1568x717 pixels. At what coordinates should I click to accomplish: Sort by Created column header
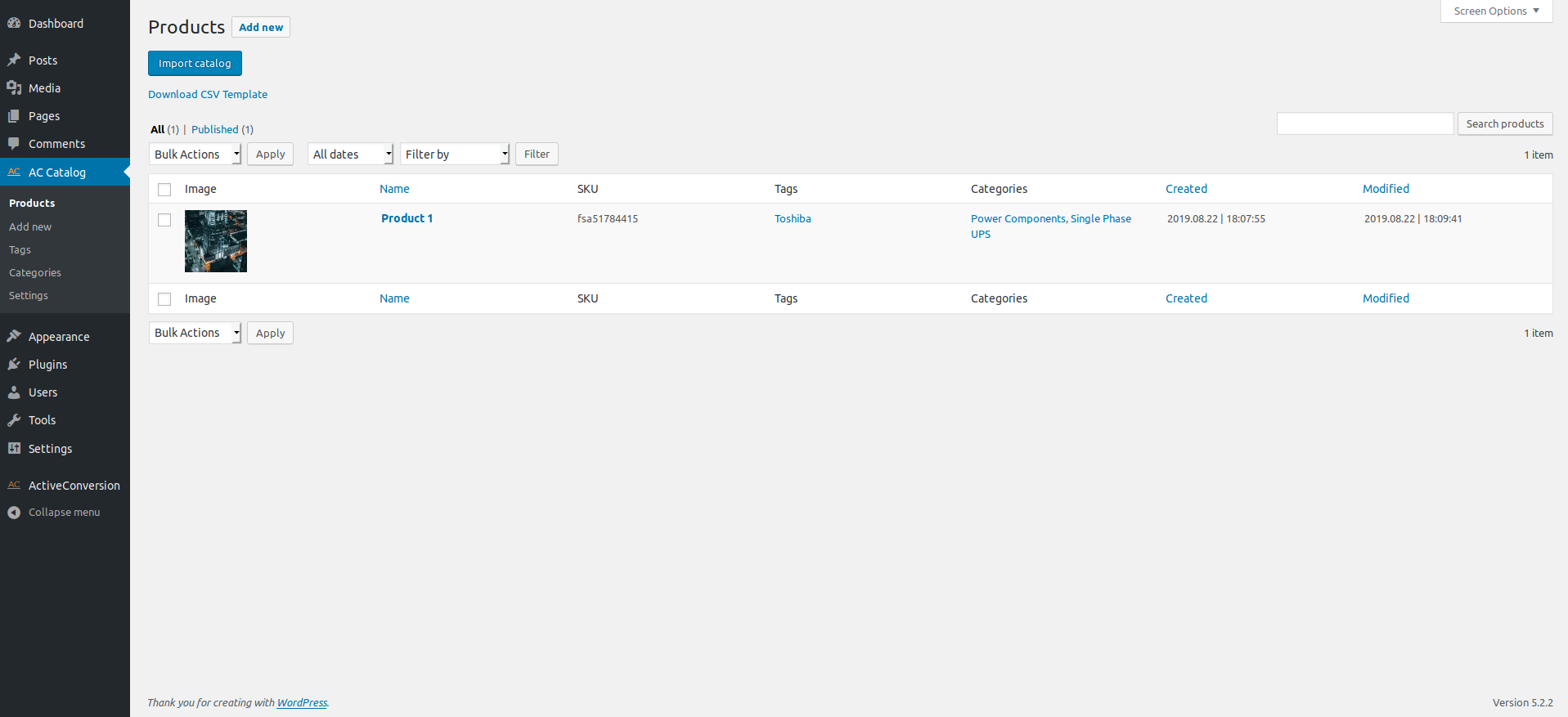tap(1186, 189)
